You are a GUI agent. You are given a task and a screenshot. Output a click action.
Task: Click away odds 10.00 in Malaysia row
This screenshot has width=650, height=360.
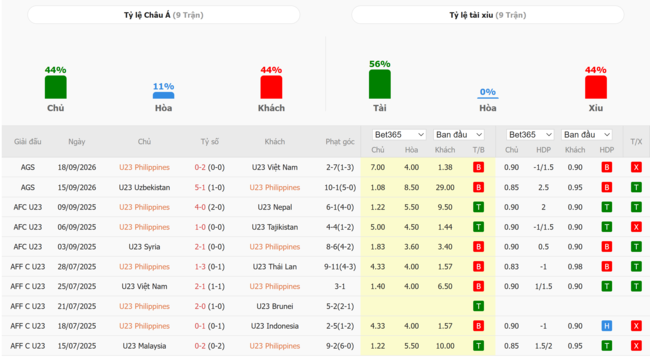[445, 346]
